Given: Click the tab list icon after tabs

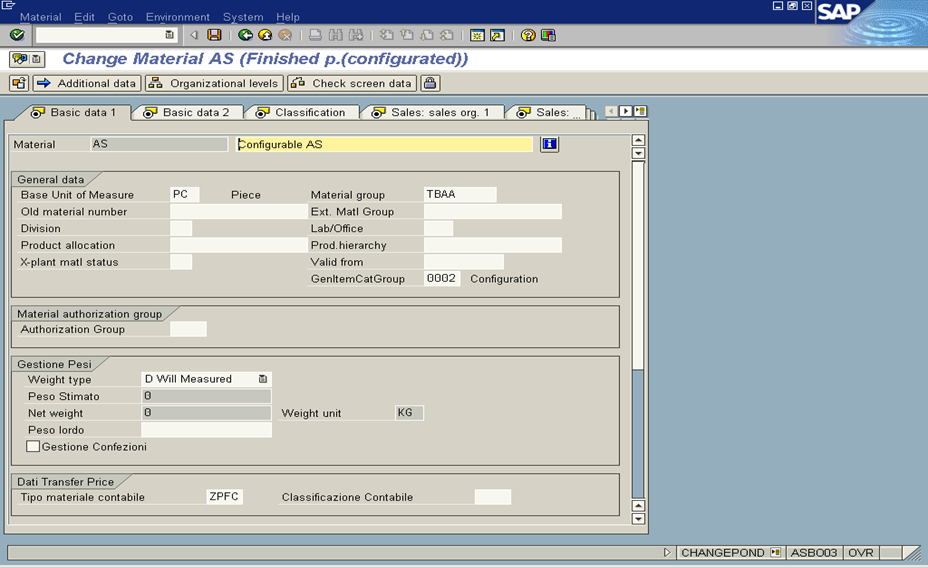Looking at the screenshot, I should click(640, 111).
